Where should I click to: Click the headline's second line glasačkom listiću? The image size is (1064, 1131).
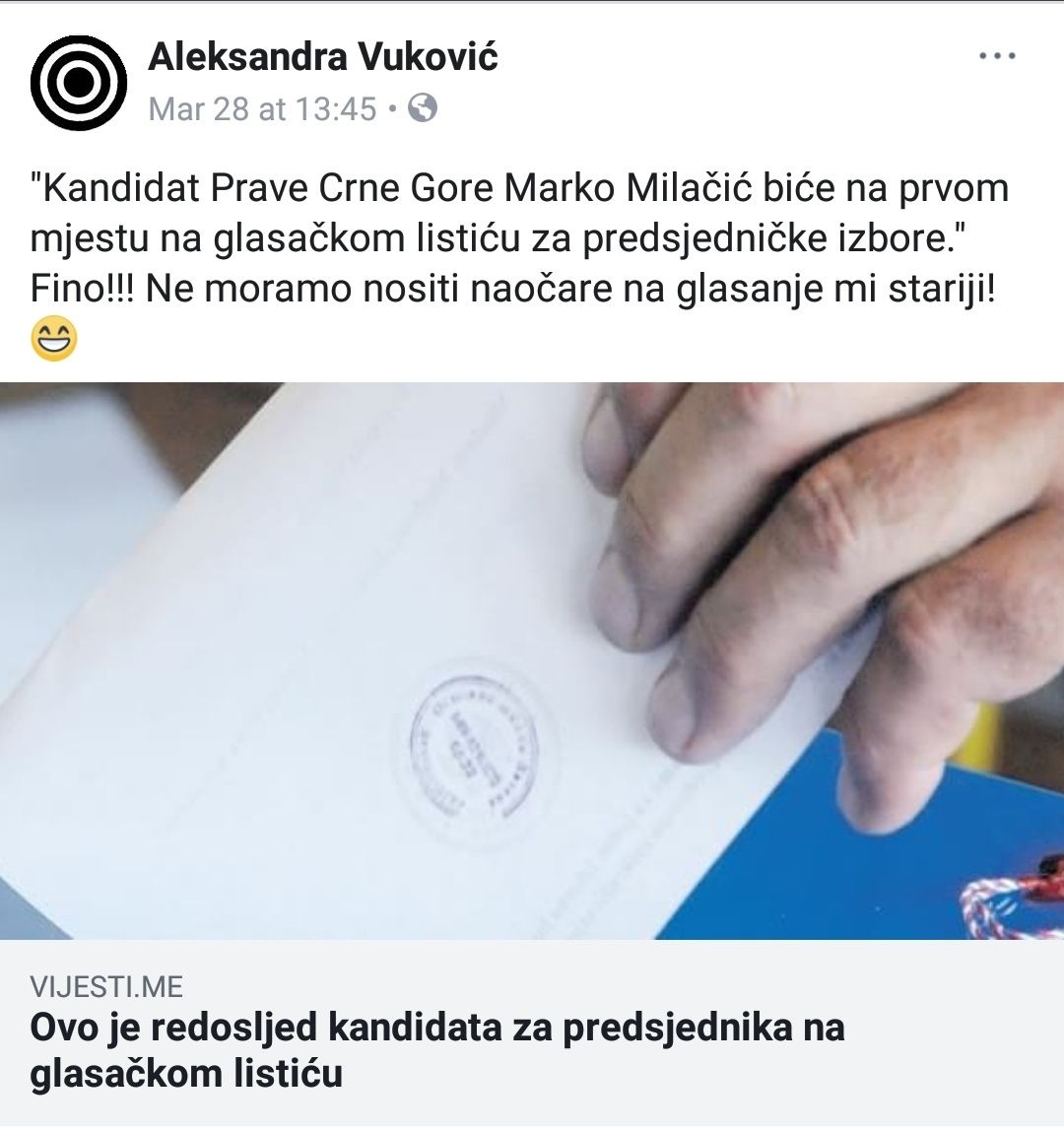pyautogui.click(x=186, y=1073)
